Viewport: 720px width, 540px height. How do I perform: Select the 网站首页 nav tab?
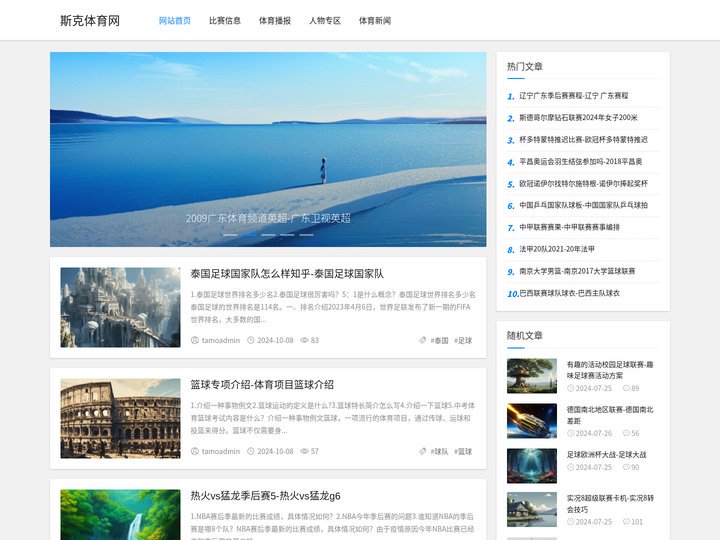[174, 21]
